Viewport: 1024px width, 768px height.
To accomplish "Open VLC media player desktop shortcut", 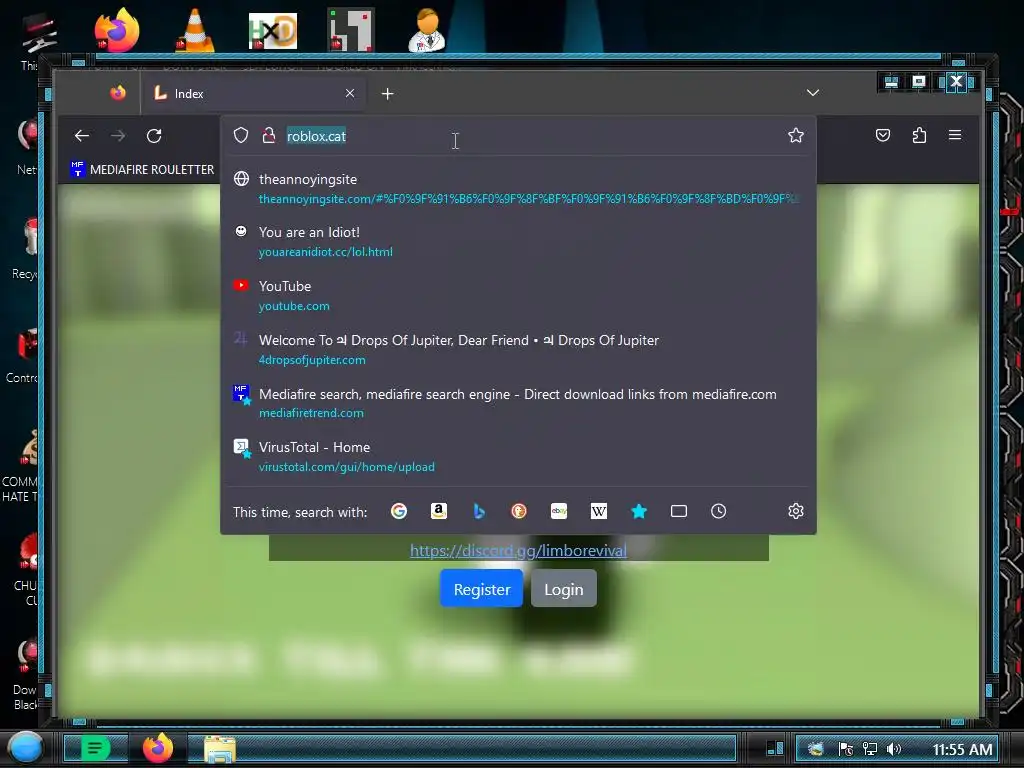I will [195, 30].
